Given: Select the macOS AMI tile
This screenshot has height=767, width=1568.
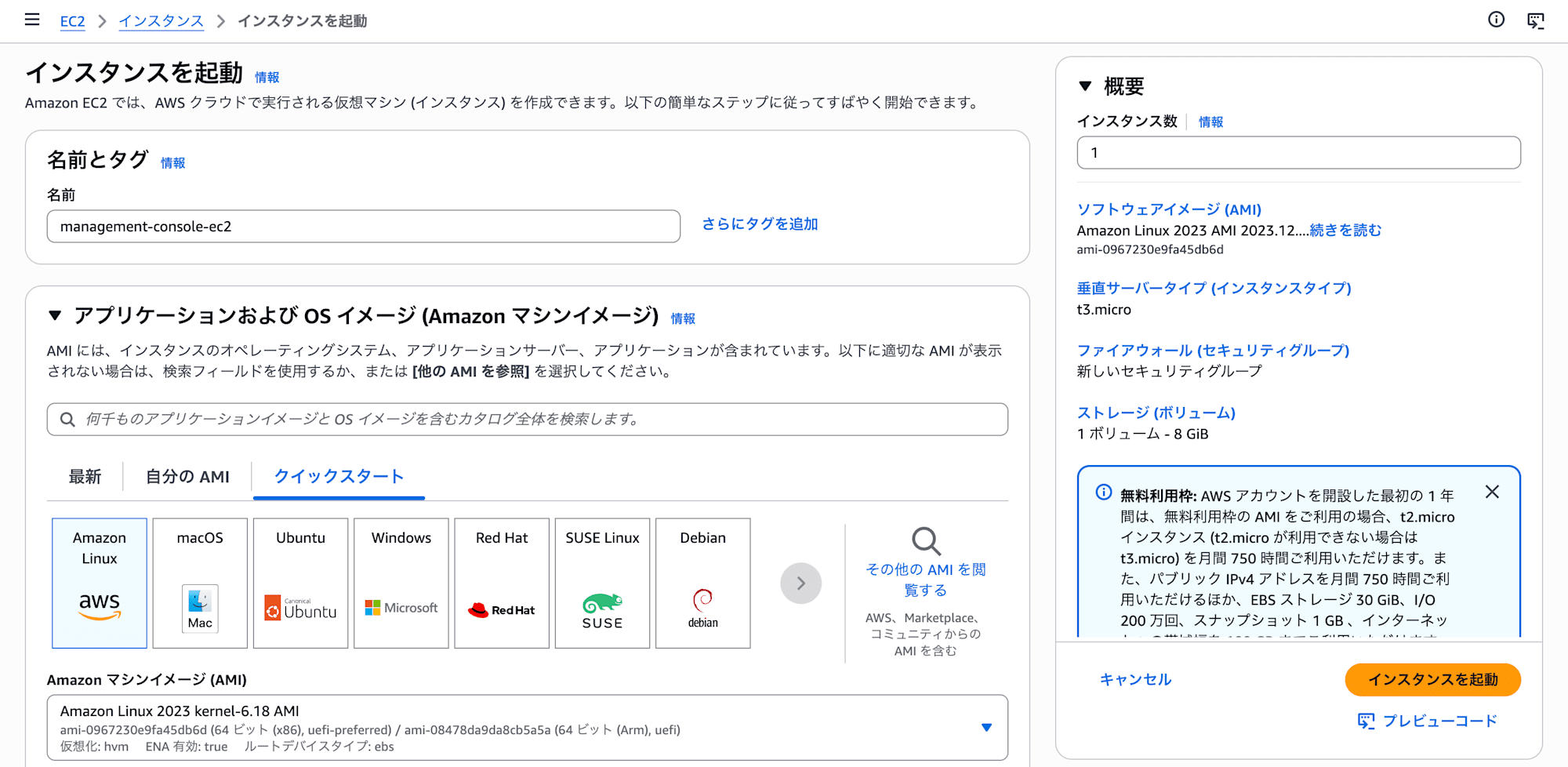Looking at the screenshot, I should [x=200, y=583].
